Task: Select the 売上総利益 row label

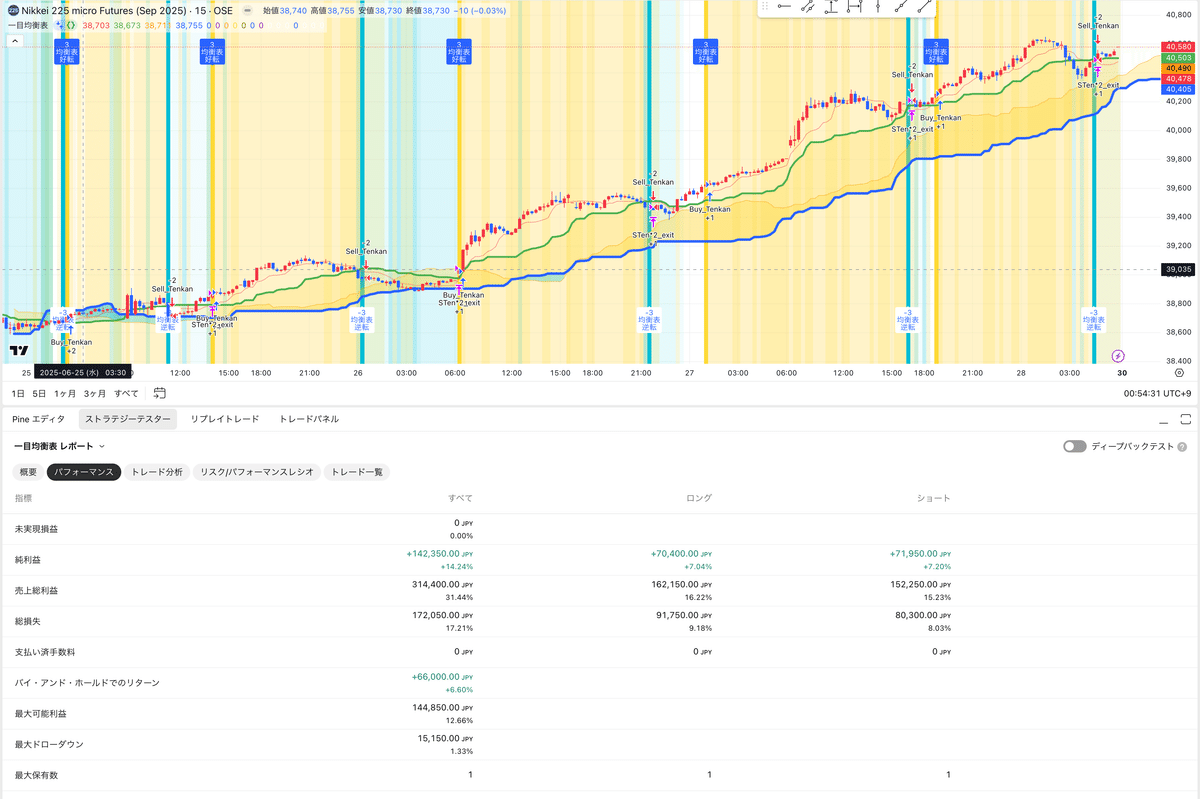Action: point(36,591)
